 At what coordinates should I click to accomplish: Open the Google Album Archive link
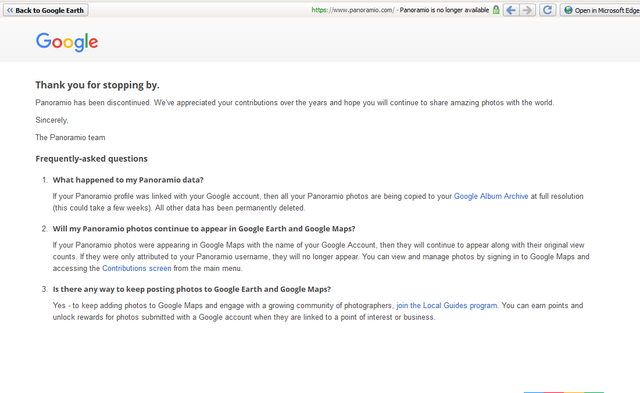coord(491,196)
